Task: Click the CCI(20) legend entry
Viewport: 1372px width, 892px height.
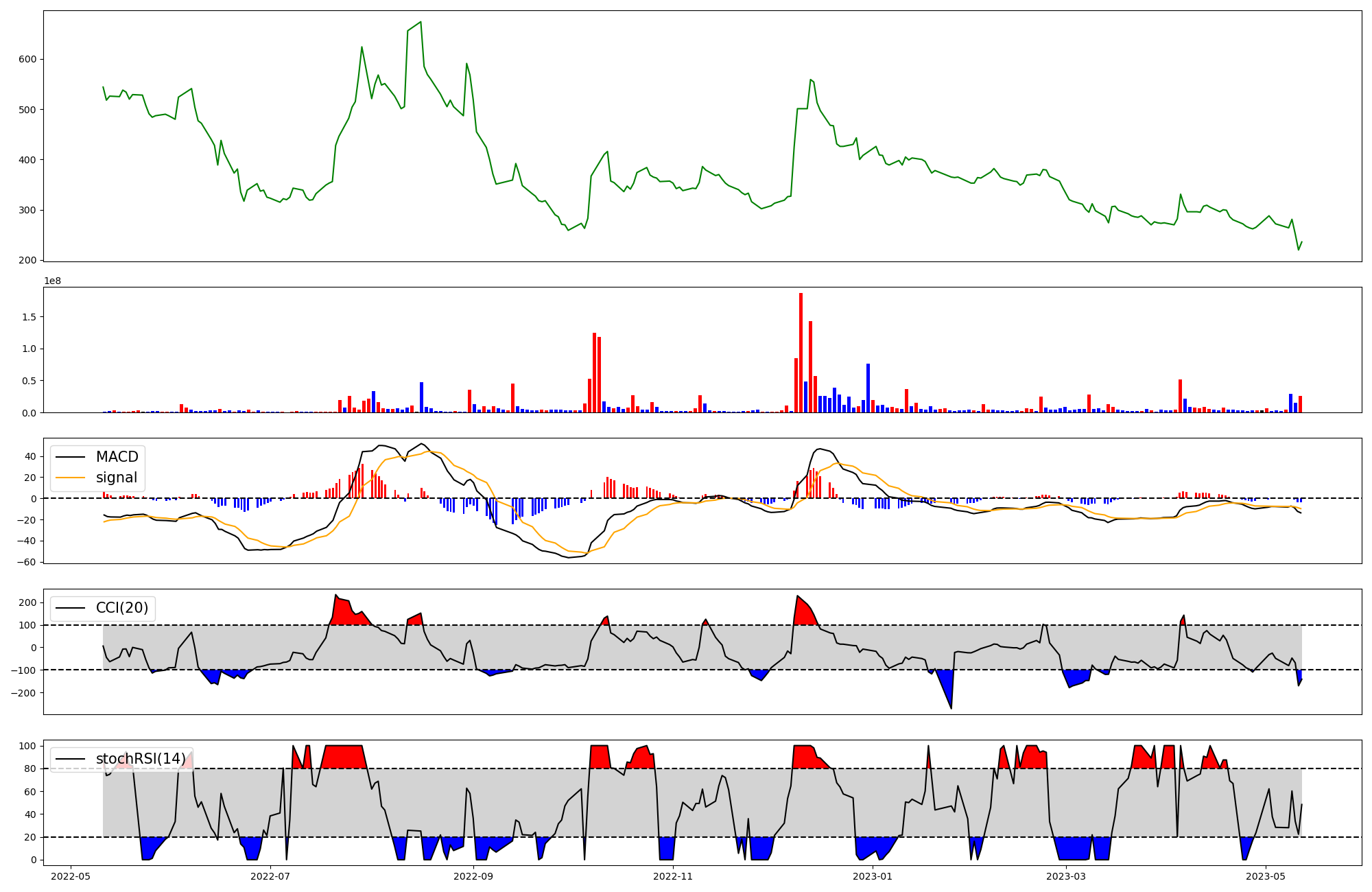Action: [121, 608]
